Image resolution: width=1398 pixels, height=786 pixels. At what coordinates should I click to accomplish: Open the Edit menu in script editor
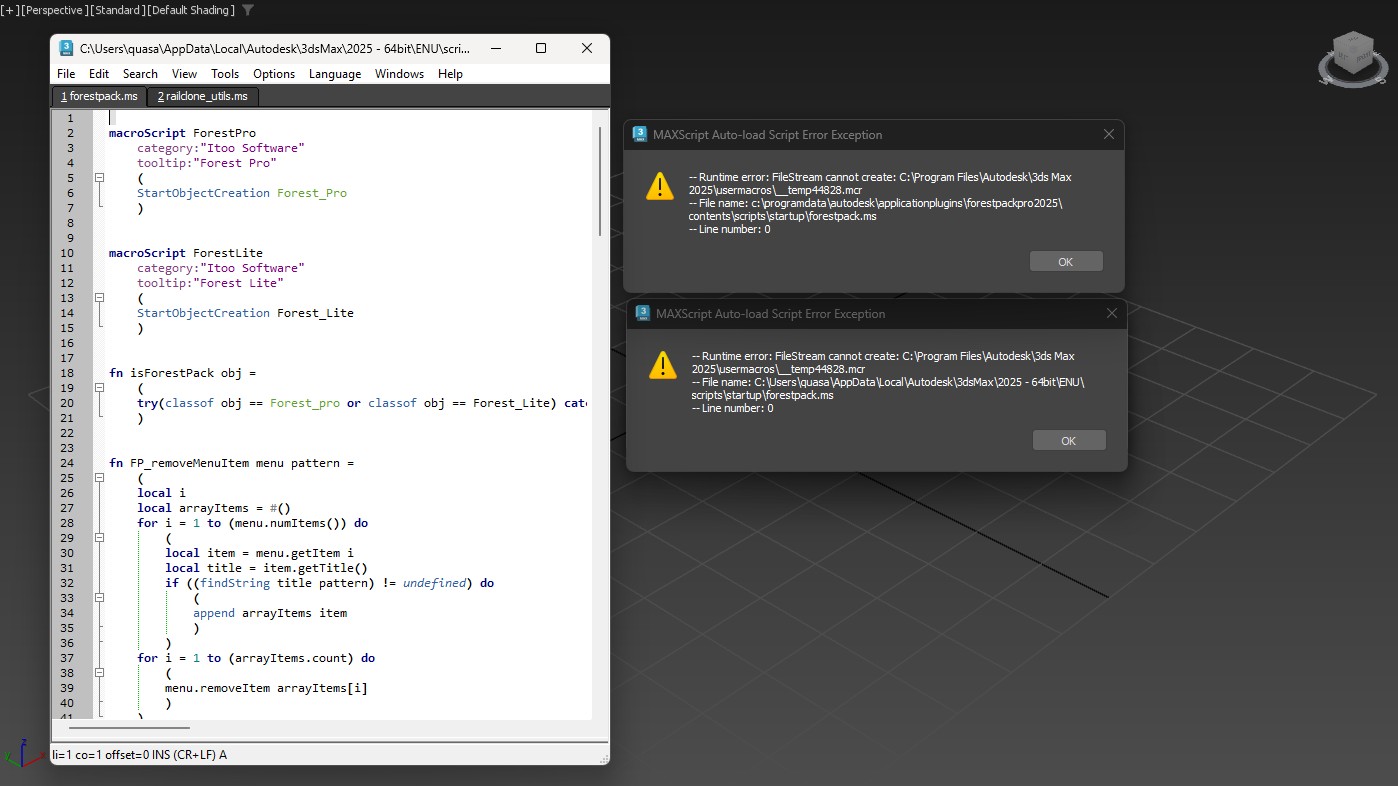99,74
